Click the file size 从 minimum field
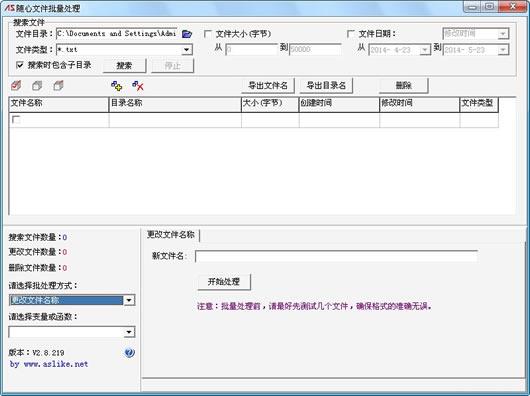Screen dimensions: 530x396 click(x=252, y=50)
